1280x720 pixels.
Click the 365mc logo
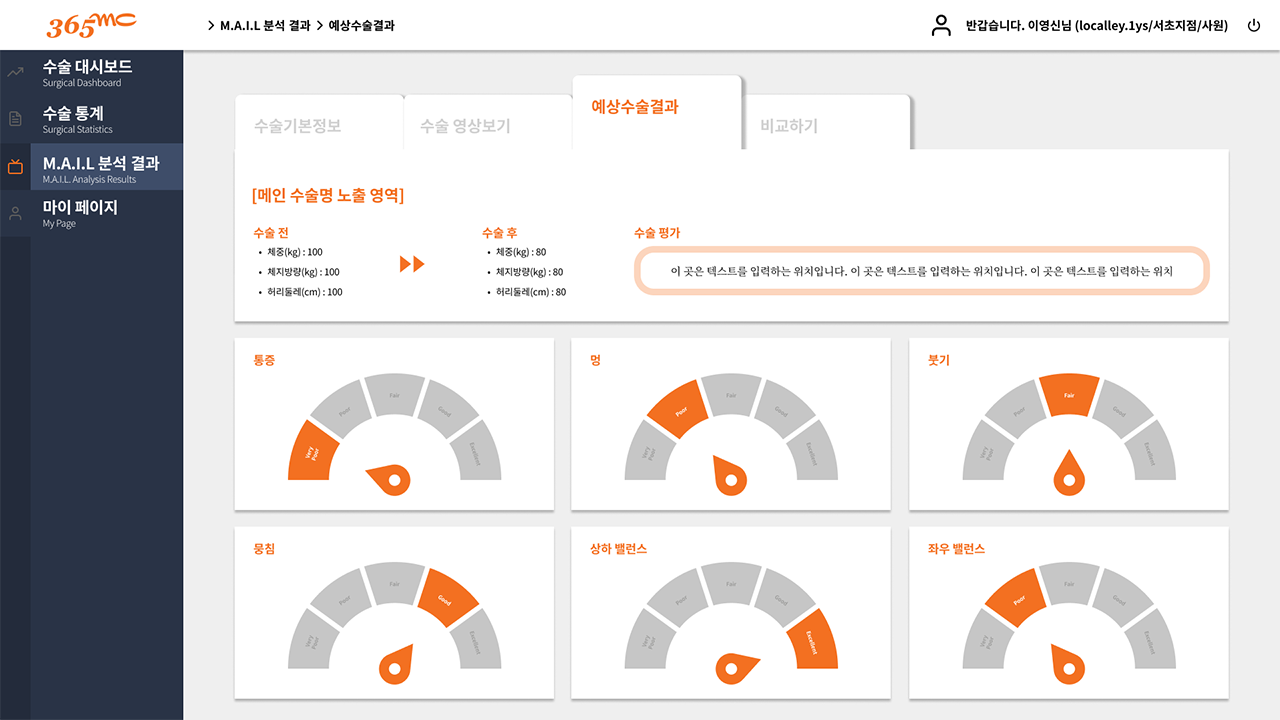91,25
